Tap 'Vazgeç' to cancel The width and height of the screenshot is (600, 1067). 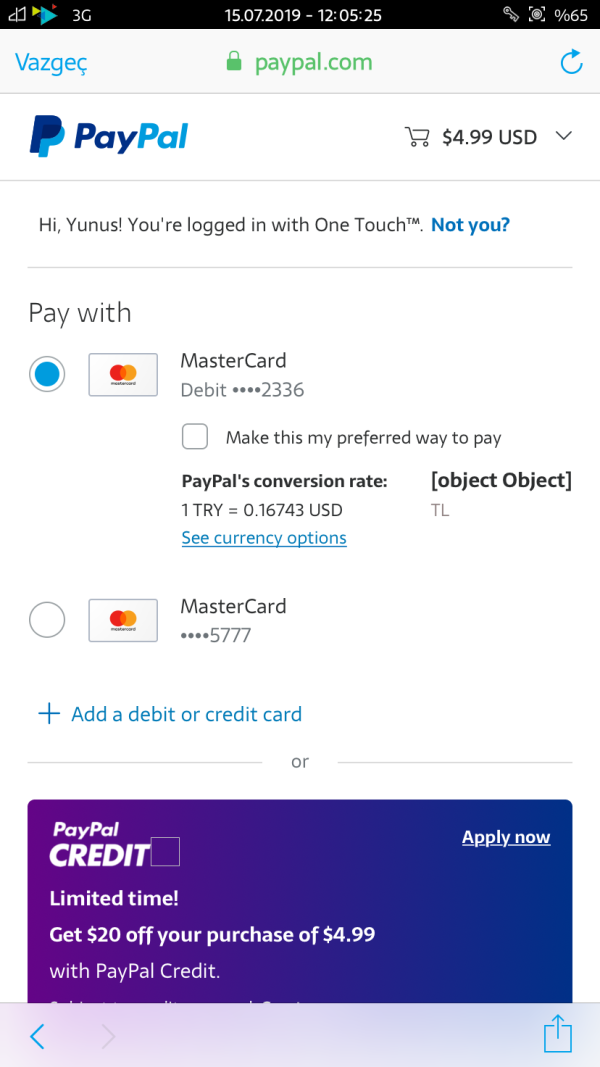pyautogui.click(x=51, y=63)
